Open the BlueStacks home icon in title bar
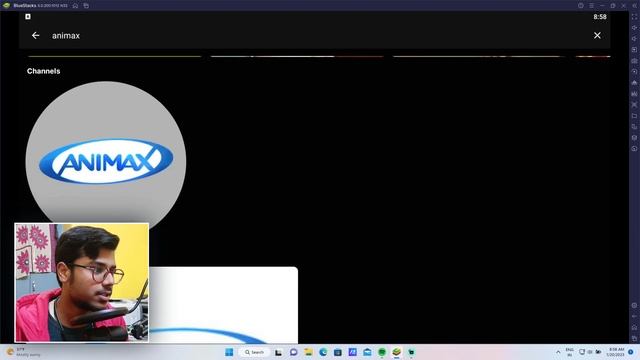640x360 pixels. click(x=76, y=6)
